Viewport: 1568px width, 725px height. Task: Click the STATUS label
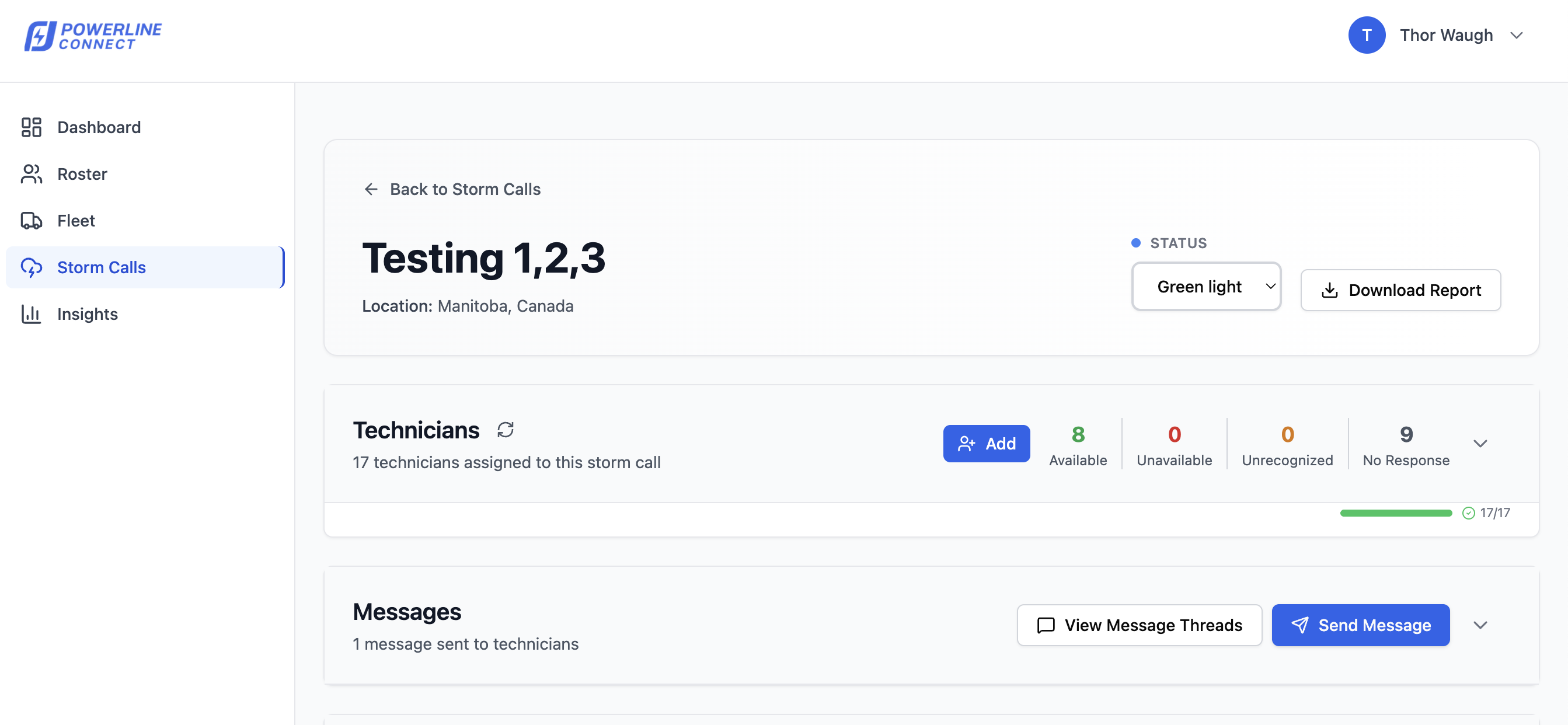[x=1179, y=243]
